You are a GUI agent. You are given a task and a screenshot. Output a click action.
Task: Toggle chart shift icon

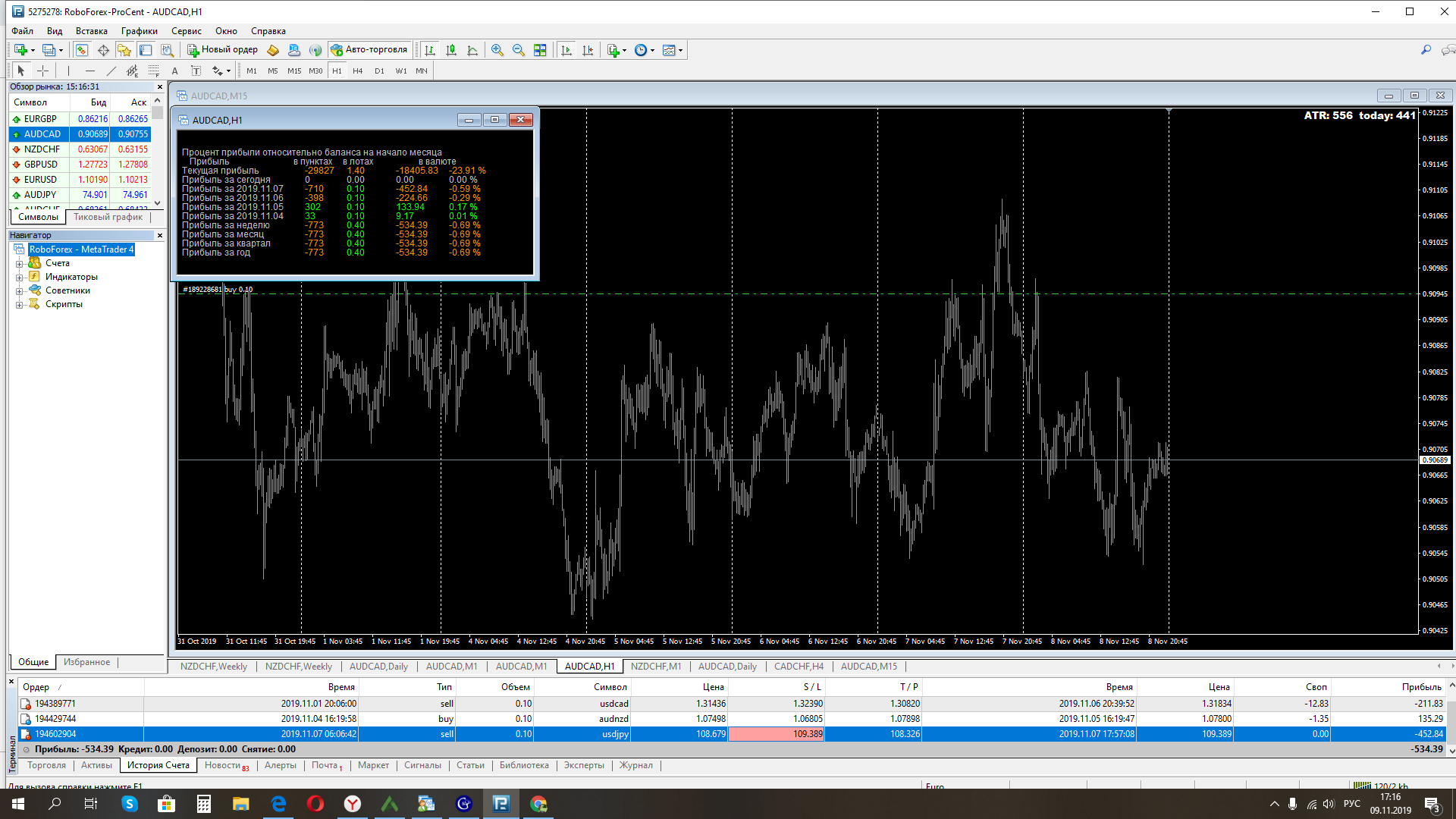tap(587, 50)
